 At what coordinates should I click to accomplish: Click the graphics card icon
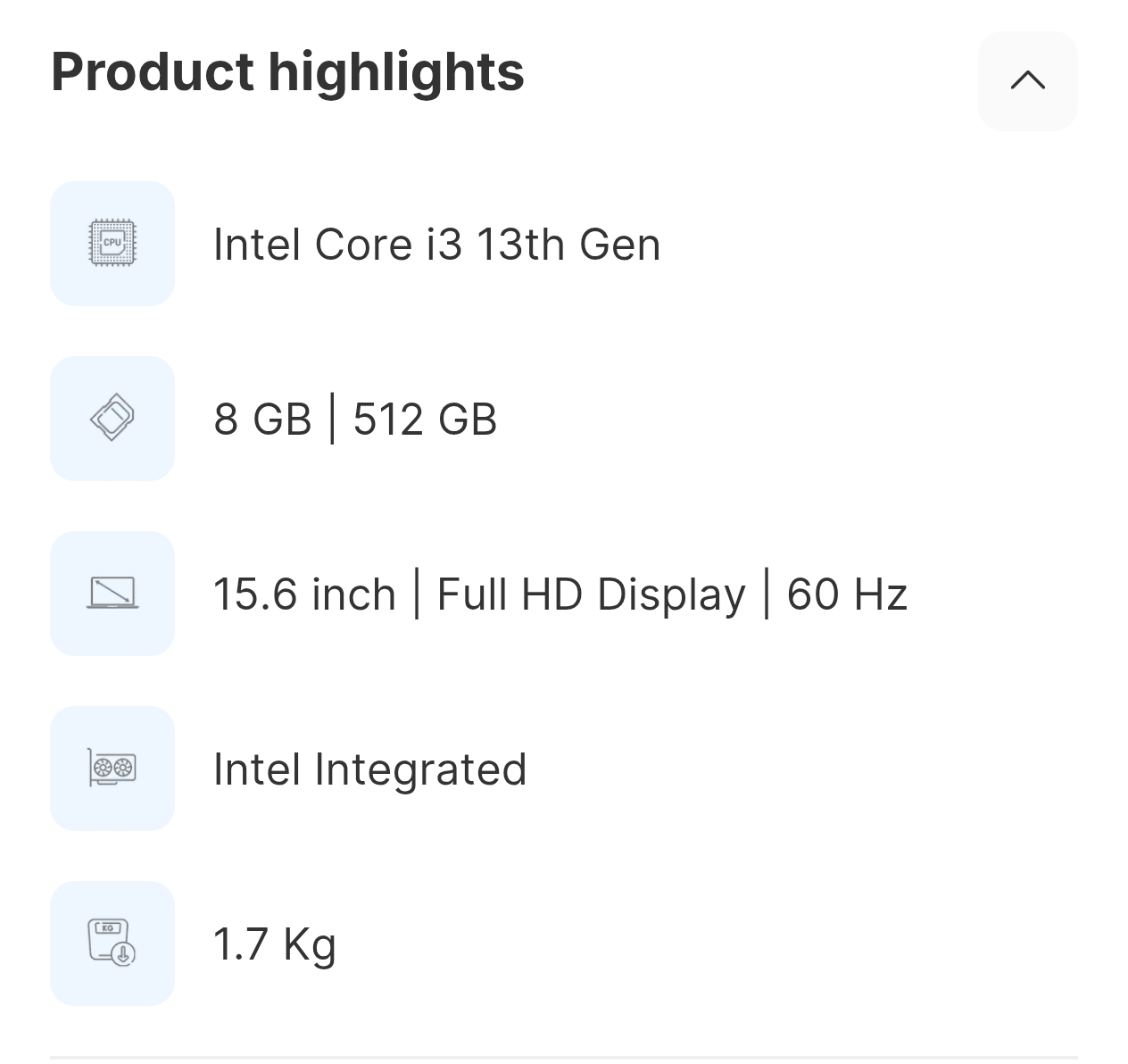point(112,768)
